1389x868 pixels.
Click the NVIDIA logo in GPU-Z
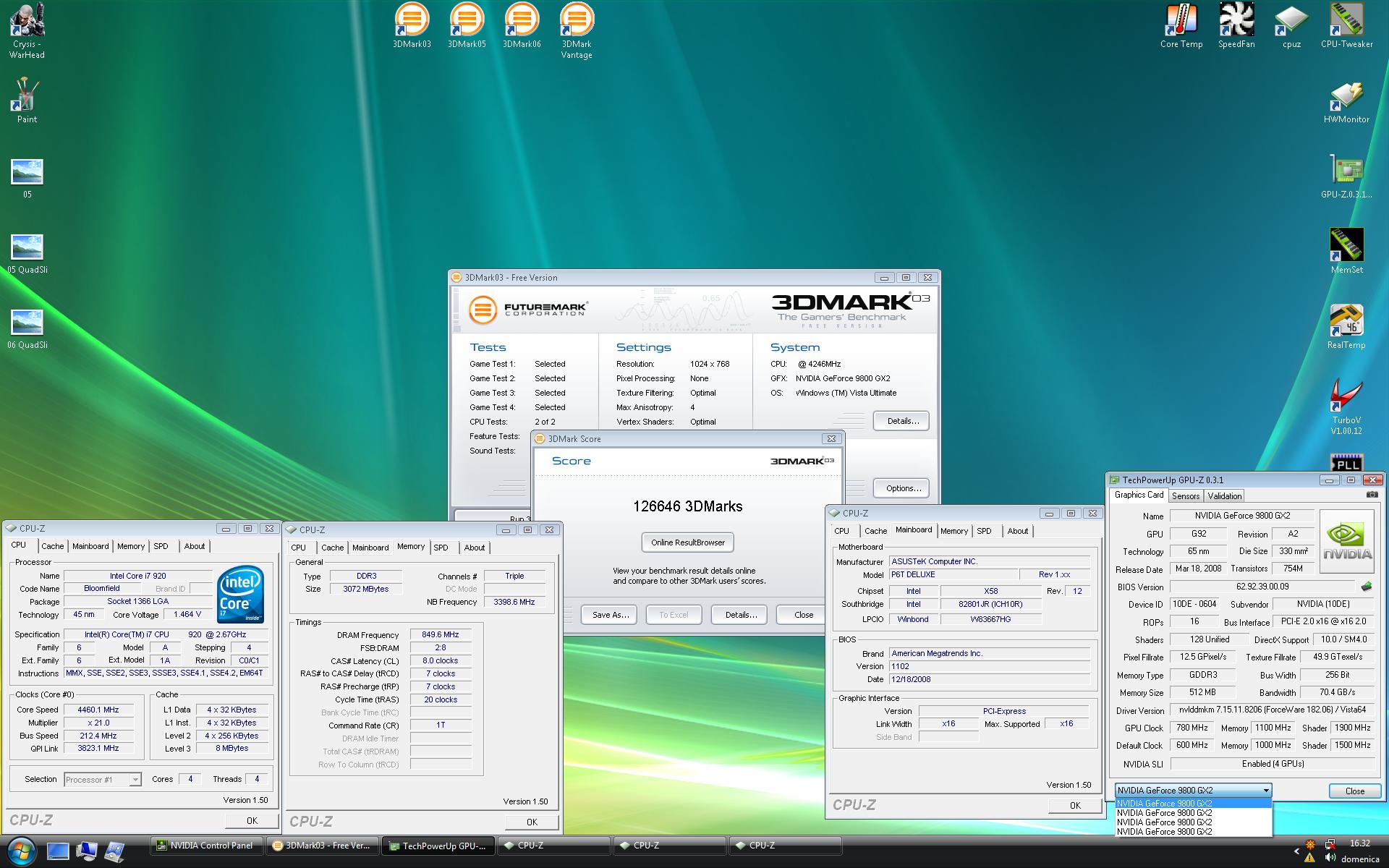coord(1346,542)
